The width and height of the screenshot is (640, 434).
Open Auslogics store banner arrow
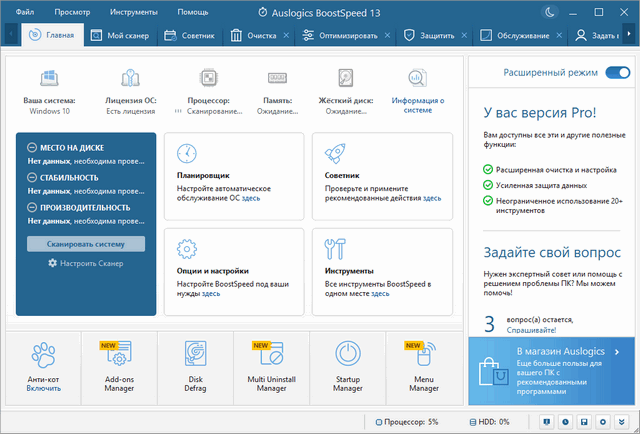(x=618, y=351)
